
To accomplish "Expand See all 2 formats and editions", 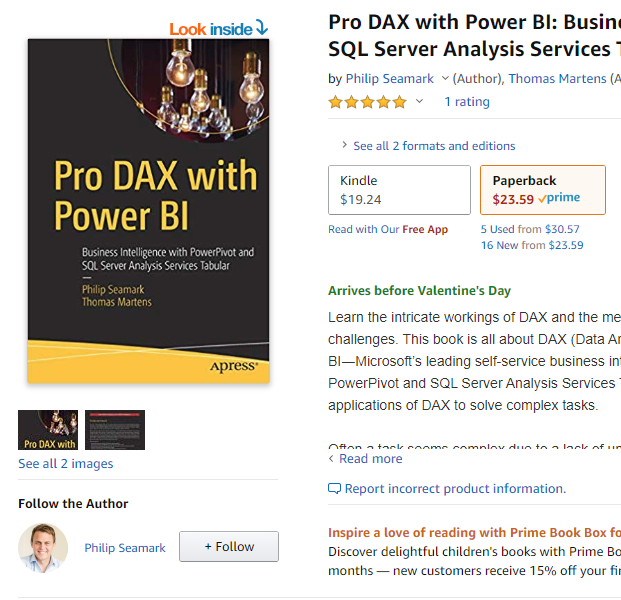I will click(x=427, y=146).
